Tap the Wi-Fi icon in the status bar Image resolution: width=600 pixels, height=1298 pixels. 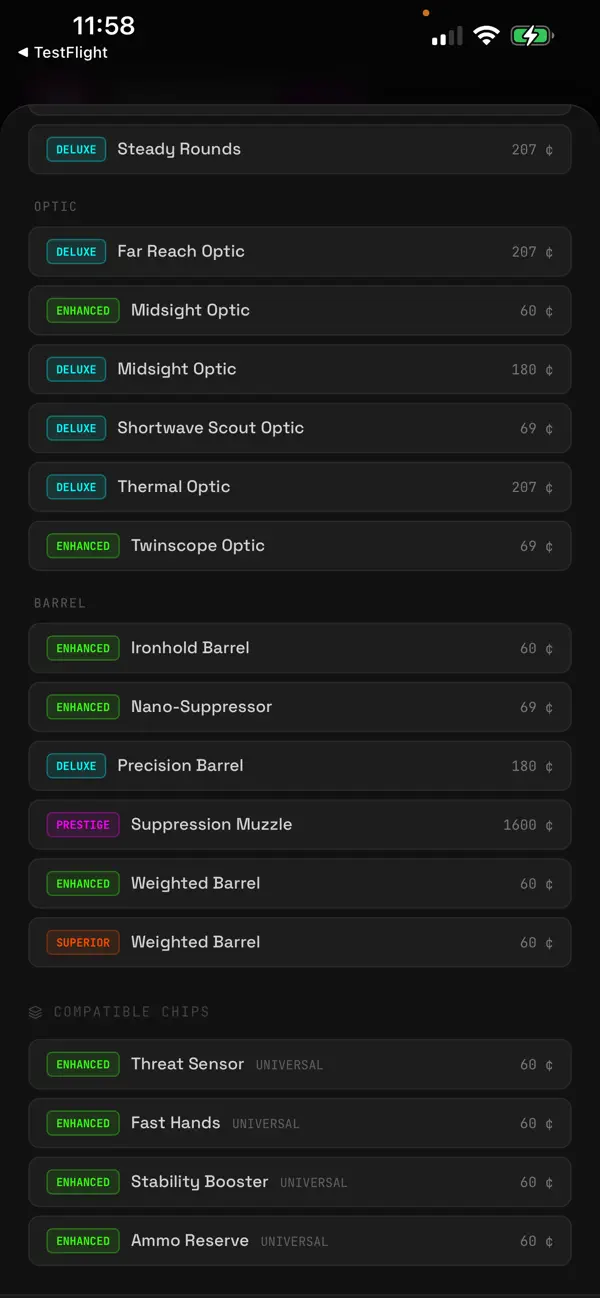point(487,34)
